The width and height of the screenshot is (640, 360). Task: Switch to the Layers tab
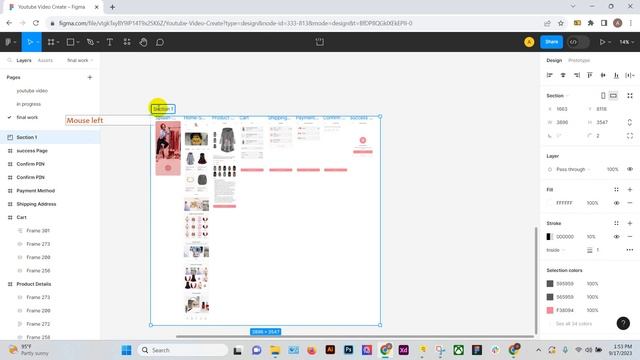tap(24, 60)
